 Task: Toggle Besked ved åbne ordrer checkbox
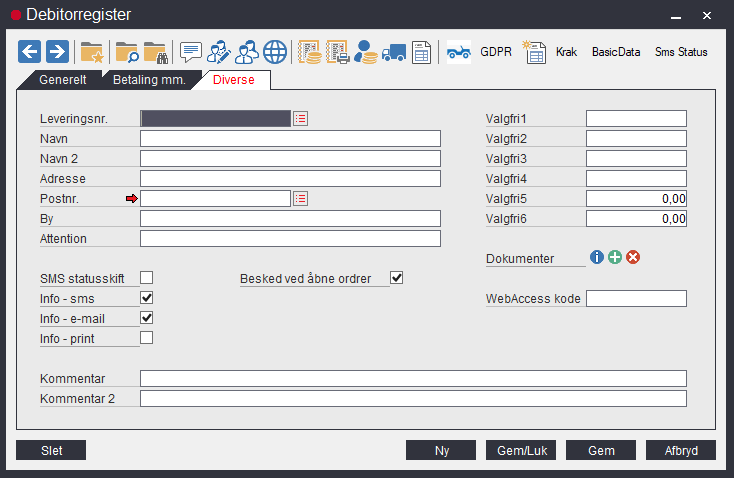397,277
